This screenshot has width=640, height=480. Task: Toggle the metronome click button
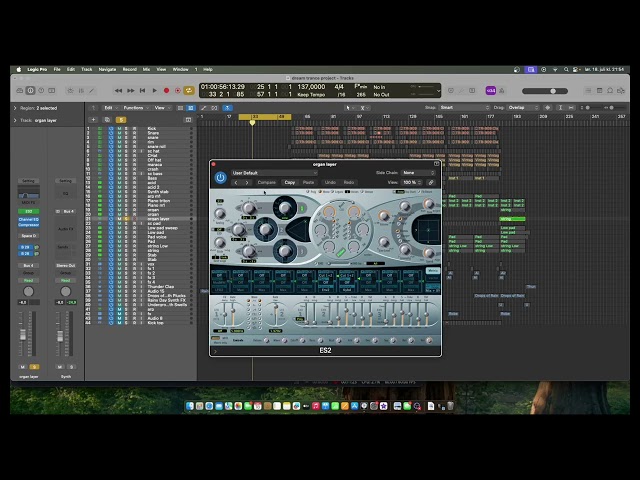[502, 91]
